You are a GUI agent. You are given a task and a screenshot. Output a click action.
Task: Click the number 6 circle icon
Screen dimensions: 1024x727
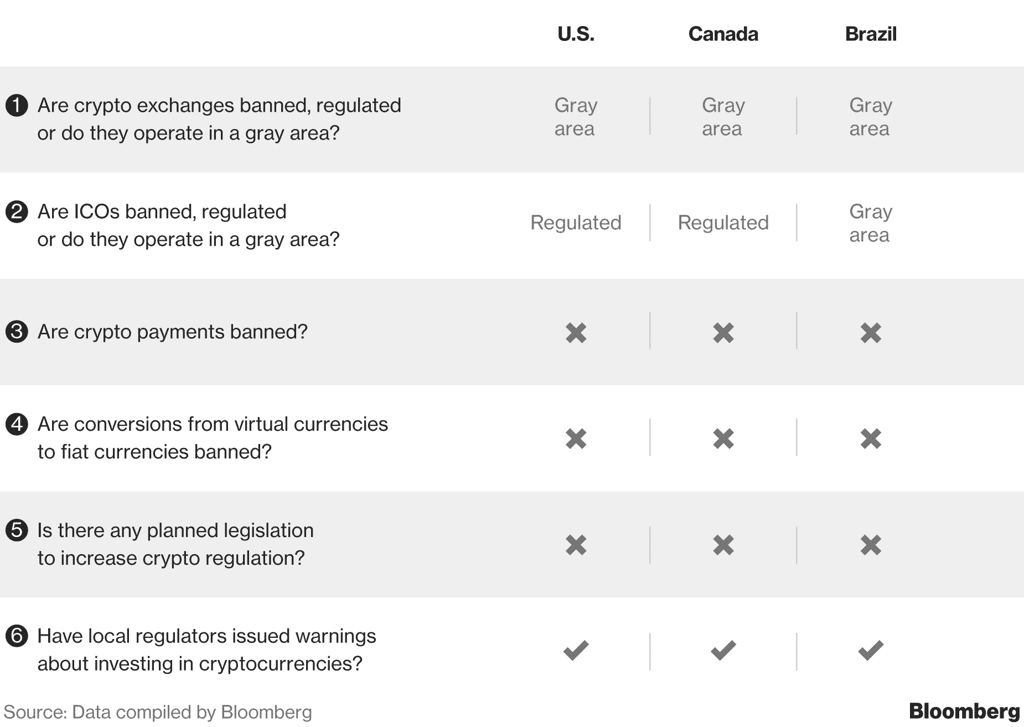coord(16,636)
